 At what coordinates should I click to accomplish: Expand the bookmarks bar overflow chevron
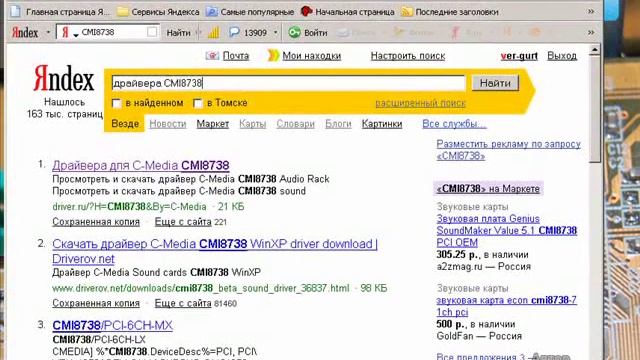pyautogui.click(x=591, y=11)
